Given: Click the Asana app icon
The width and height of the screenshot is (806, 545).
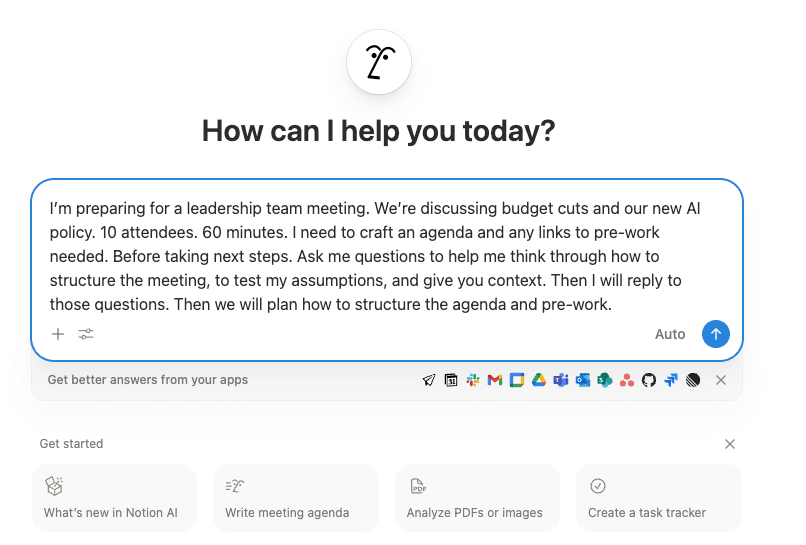Looking at the screenshot, I should coord(627,380).
